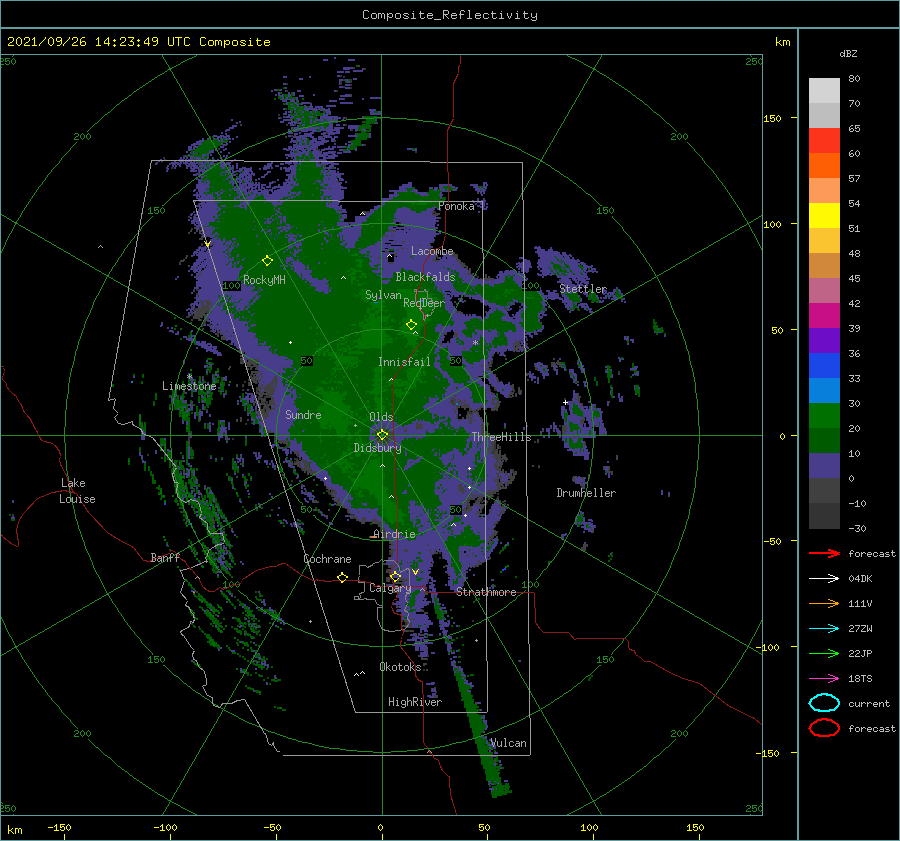Click the Stettler label
Screen dimensions: 900x841
pos(583,289)
